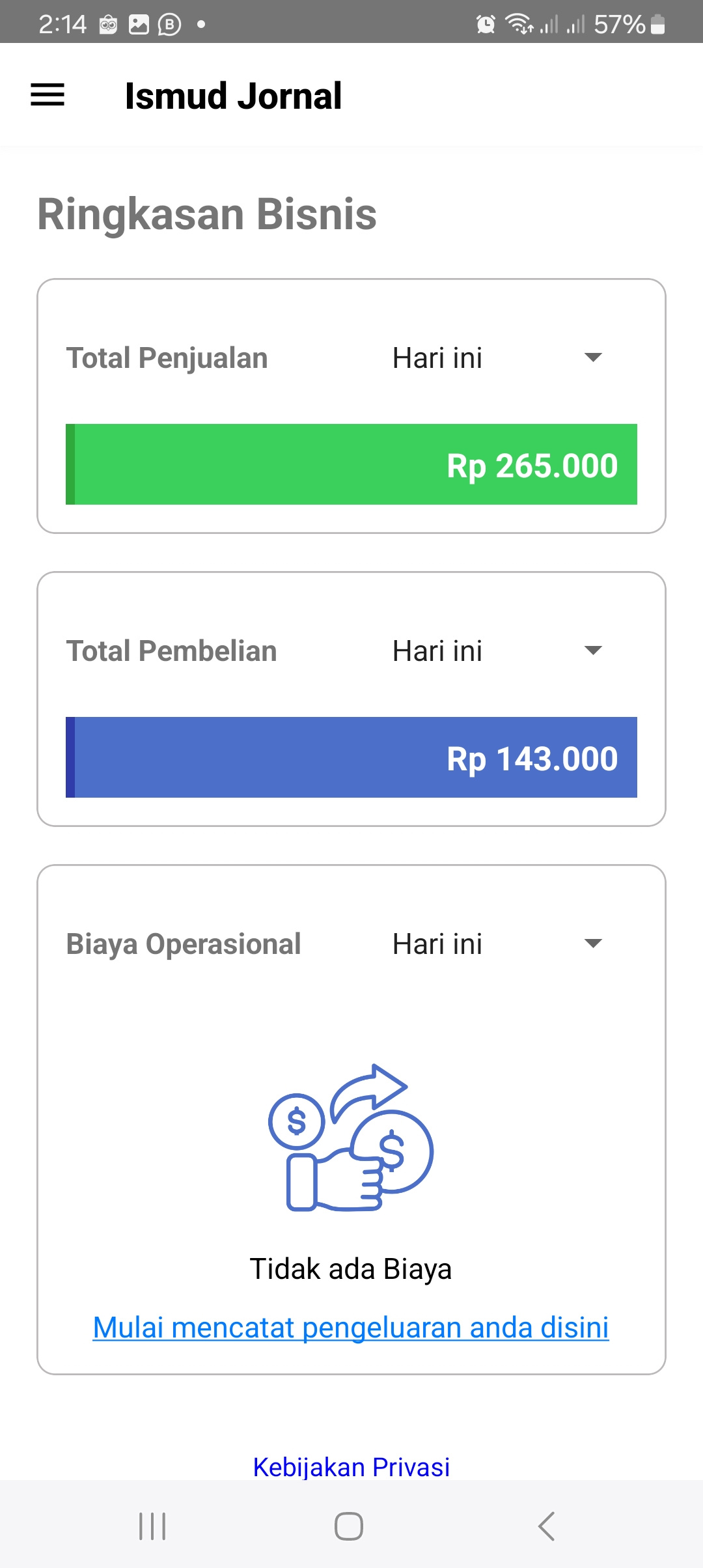Image resolution: width=703 pixels, height=1568 pixels.
Task: Tap the blue Rp 143.000 purchases bar
Action: coord(351,757)
